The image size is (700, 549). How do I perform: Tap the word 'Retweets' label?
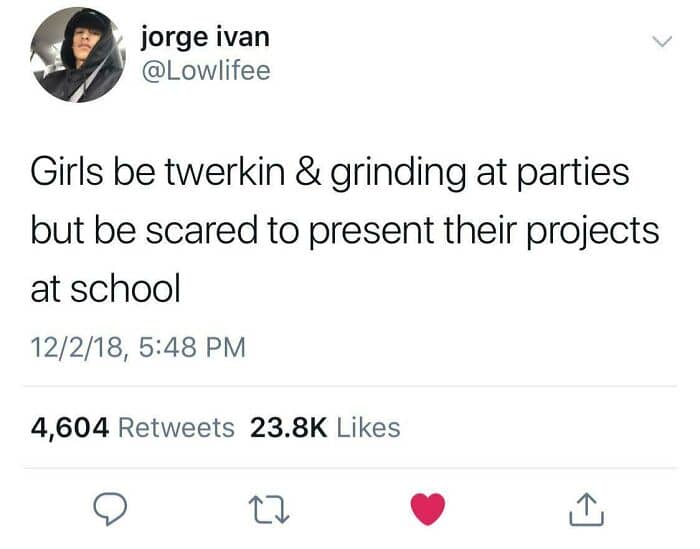tap(176, 428)
